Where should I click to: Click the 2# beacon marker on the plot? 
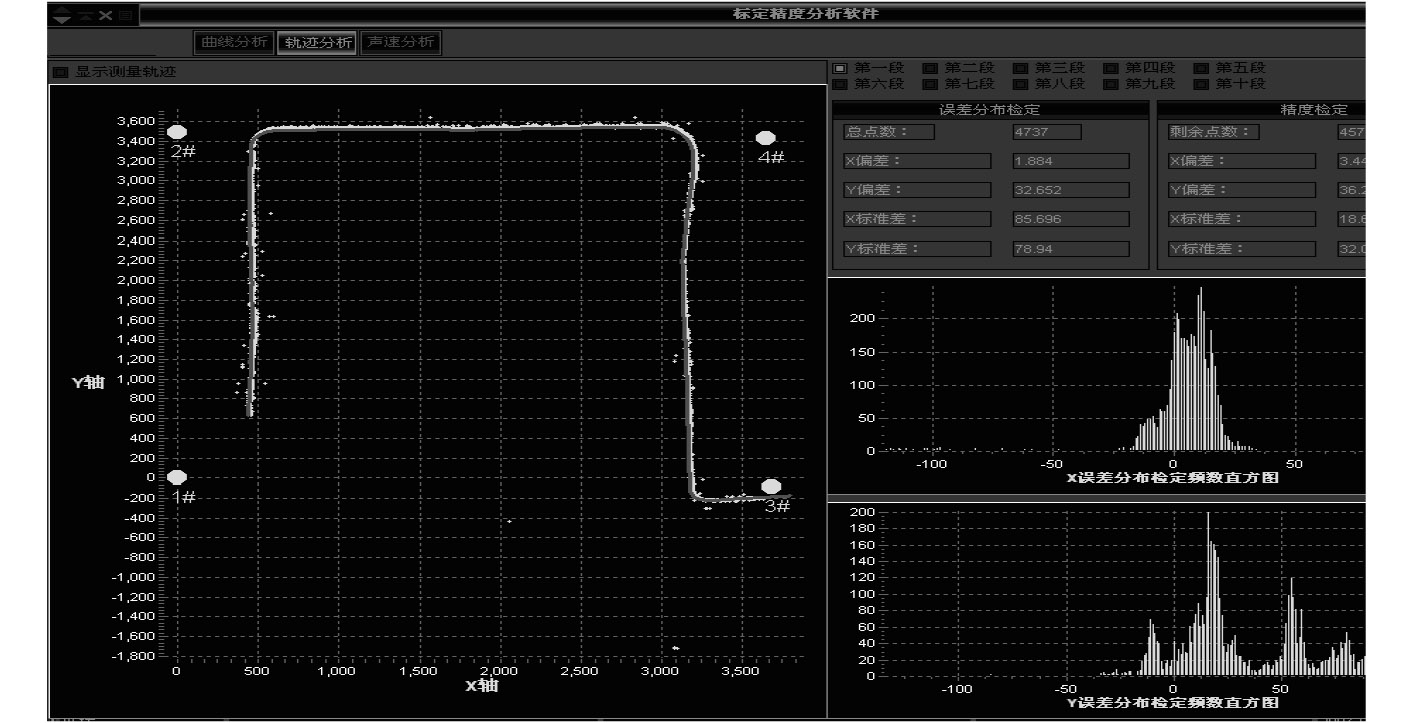click(x=177, y=132)
